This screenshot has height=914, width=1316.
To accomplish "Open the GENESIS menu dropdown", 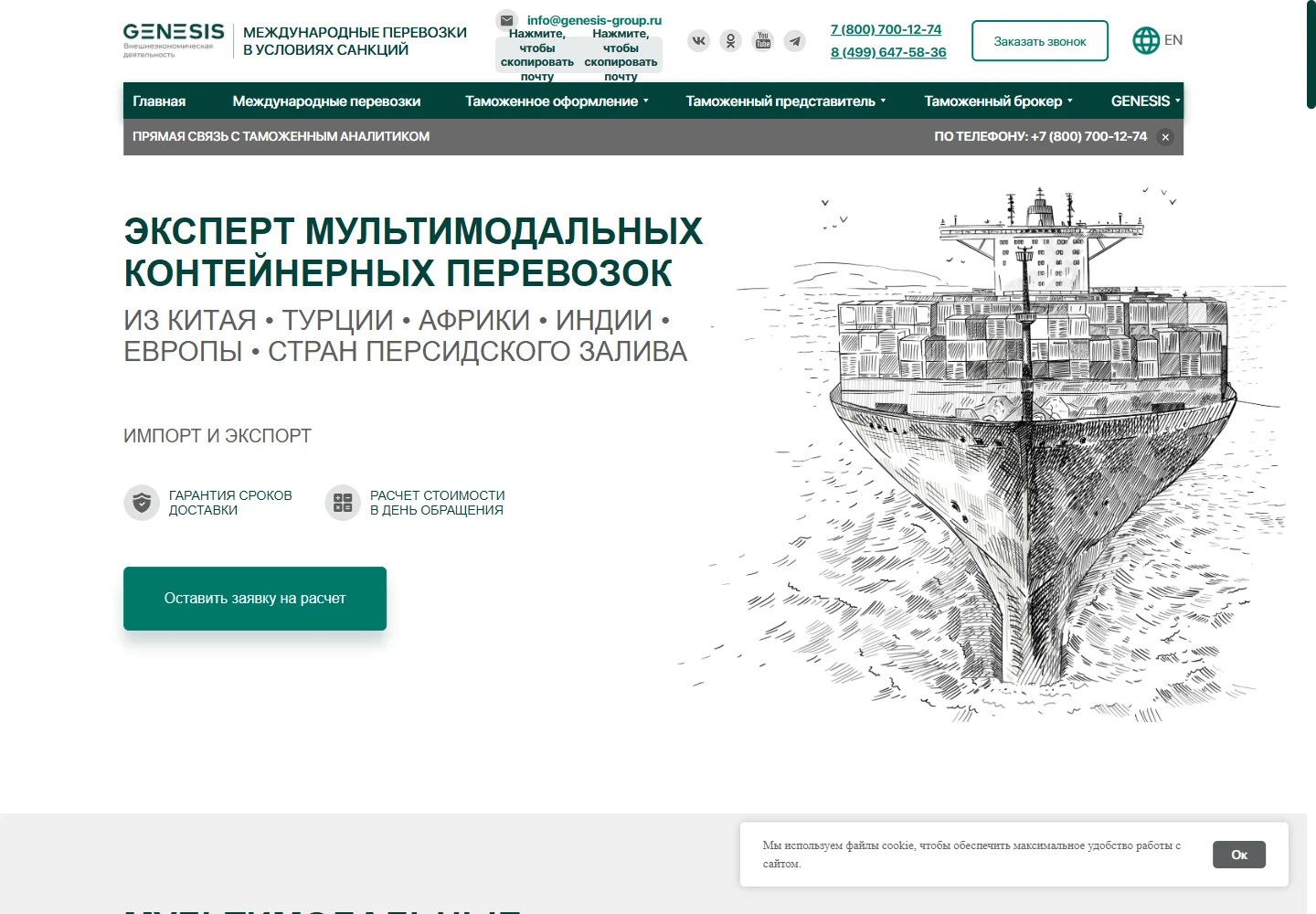I will (x=1145, y=101).
